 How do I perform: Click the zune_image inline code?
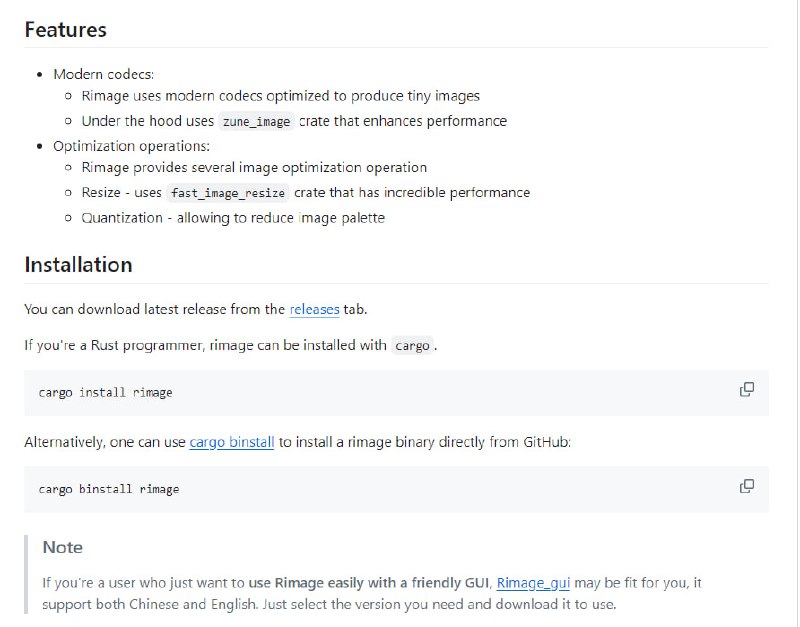pos(256,122)
